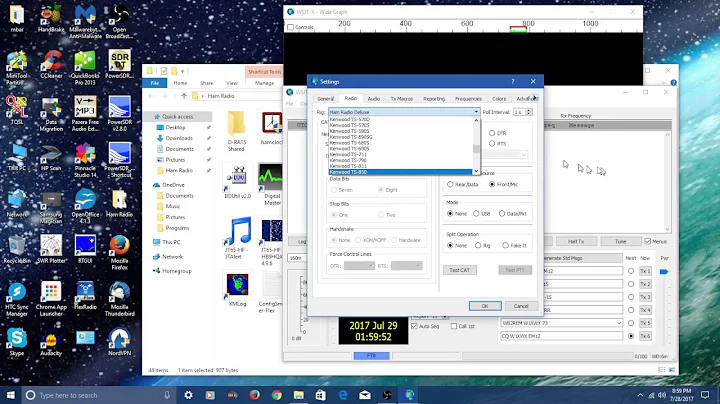Click the Tune button in WSJT-X

click(620, 241)
